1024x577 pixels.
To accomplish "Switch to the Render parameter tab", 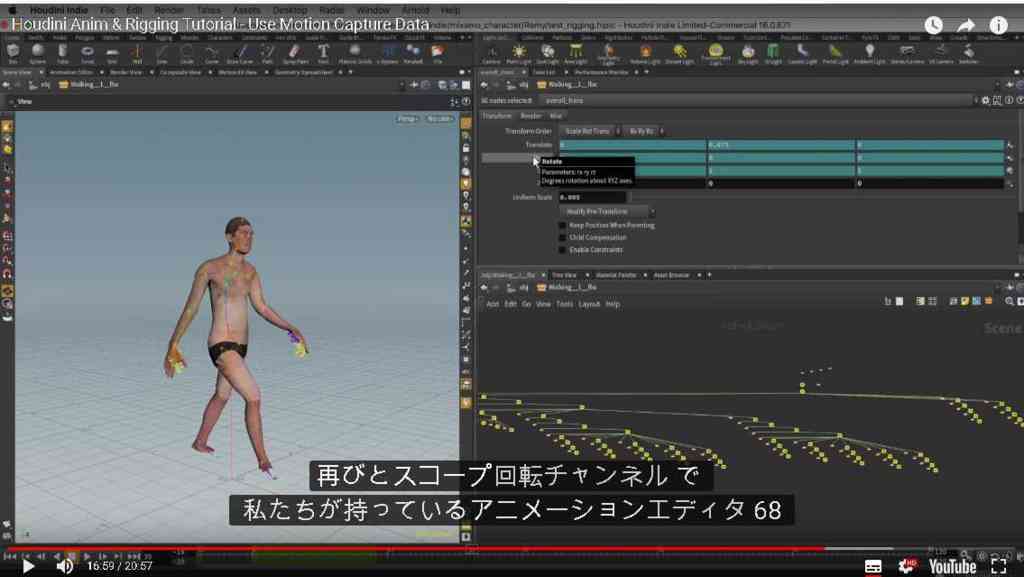I will 530,116.
